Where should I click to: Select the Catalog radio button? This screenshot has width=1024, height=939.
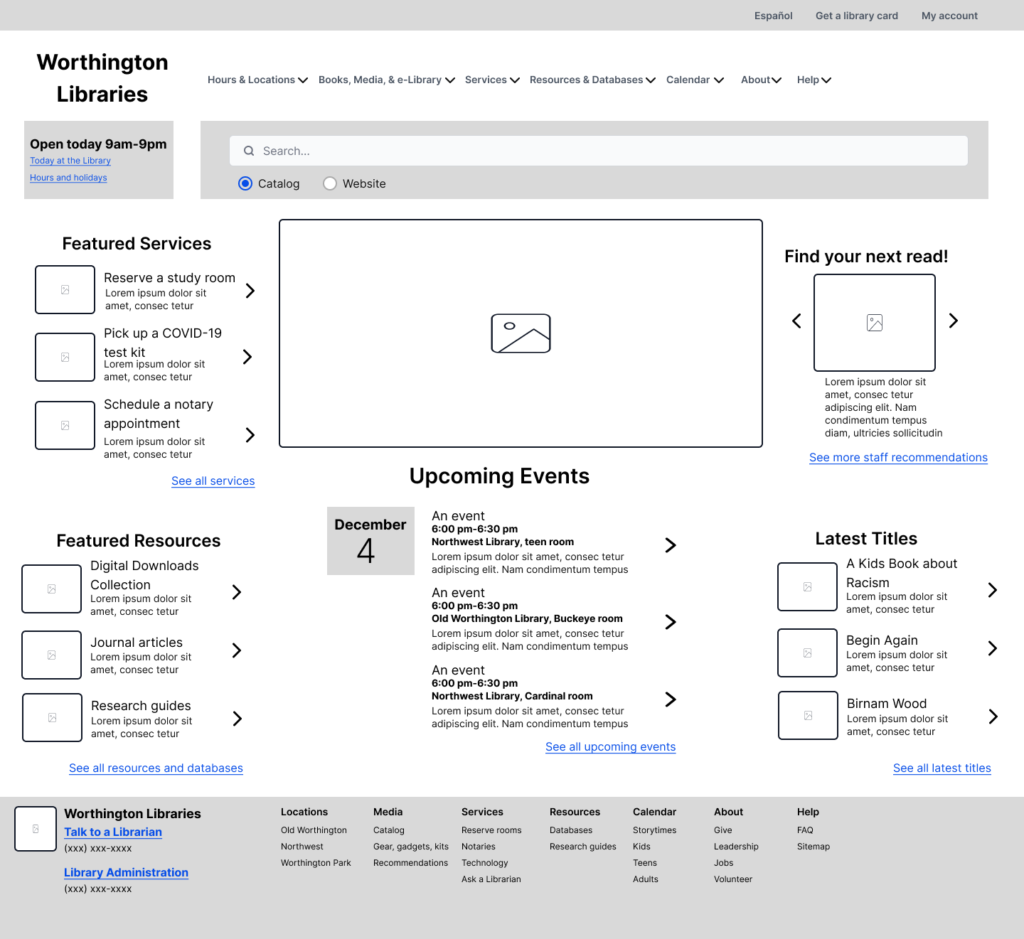point(245,184)
